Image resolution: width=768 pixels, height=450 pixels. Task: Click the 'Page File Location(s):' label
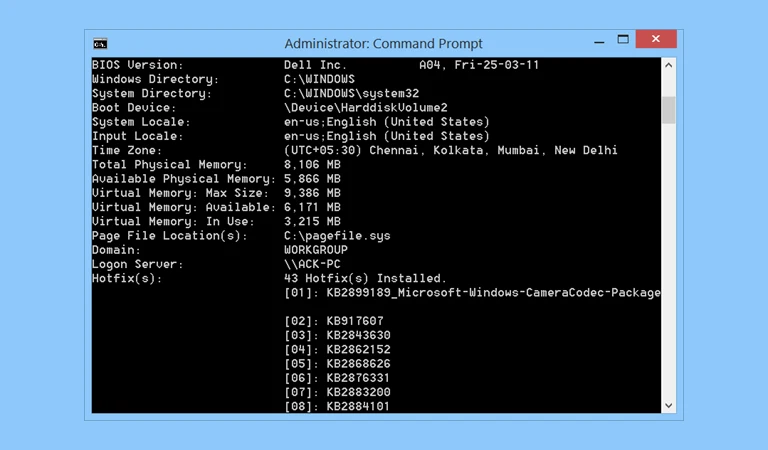coord(169,236)
